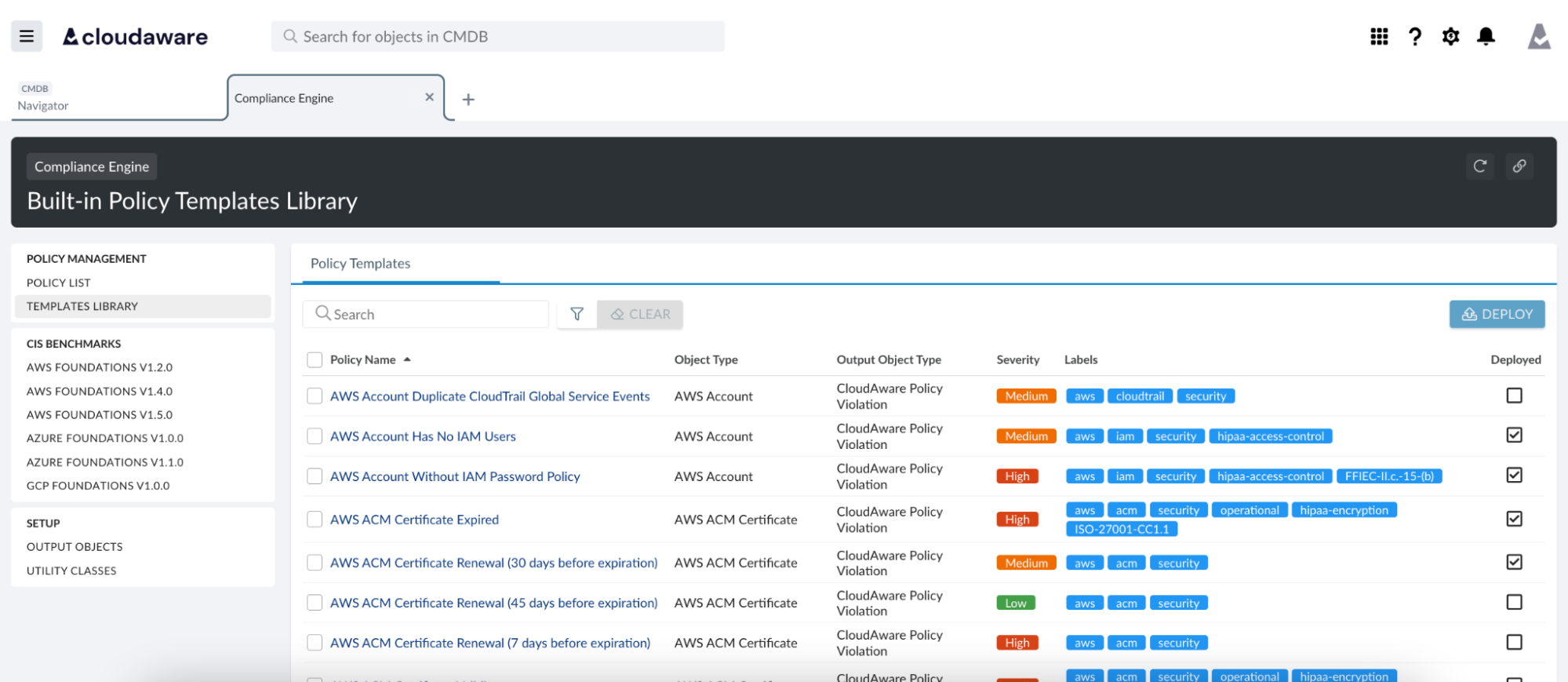Open the help question mark
Screen dimensions: 1568x682
tap(1415, 37)
